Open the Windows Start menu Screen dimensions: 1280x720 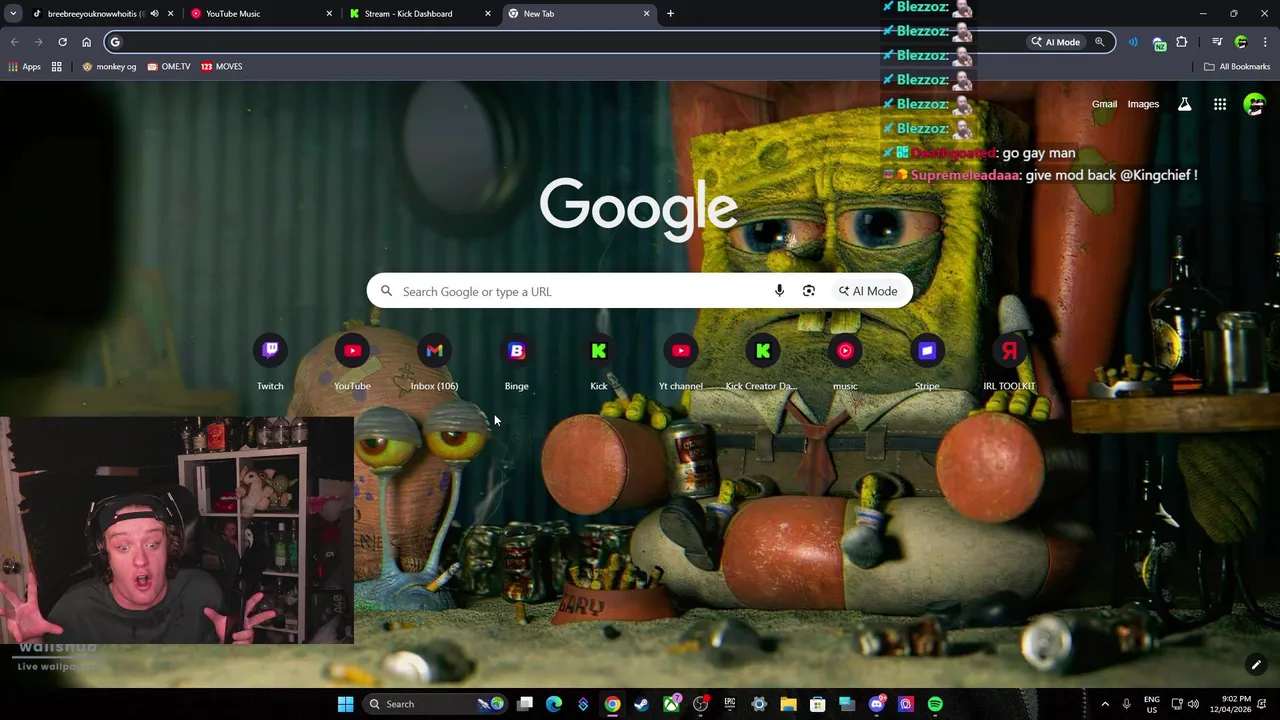345,704
